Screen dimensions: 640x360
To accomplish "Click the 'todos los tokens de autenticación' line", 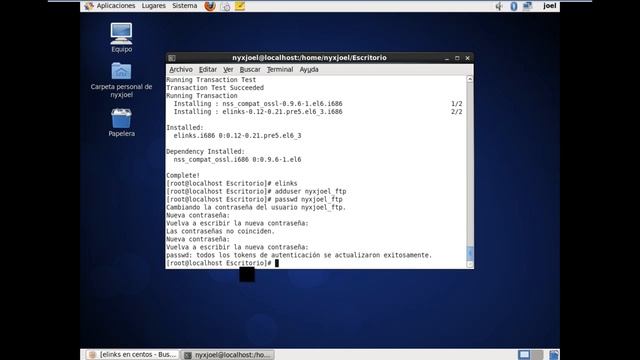I will pyautogui.click(x=299, y=255).
